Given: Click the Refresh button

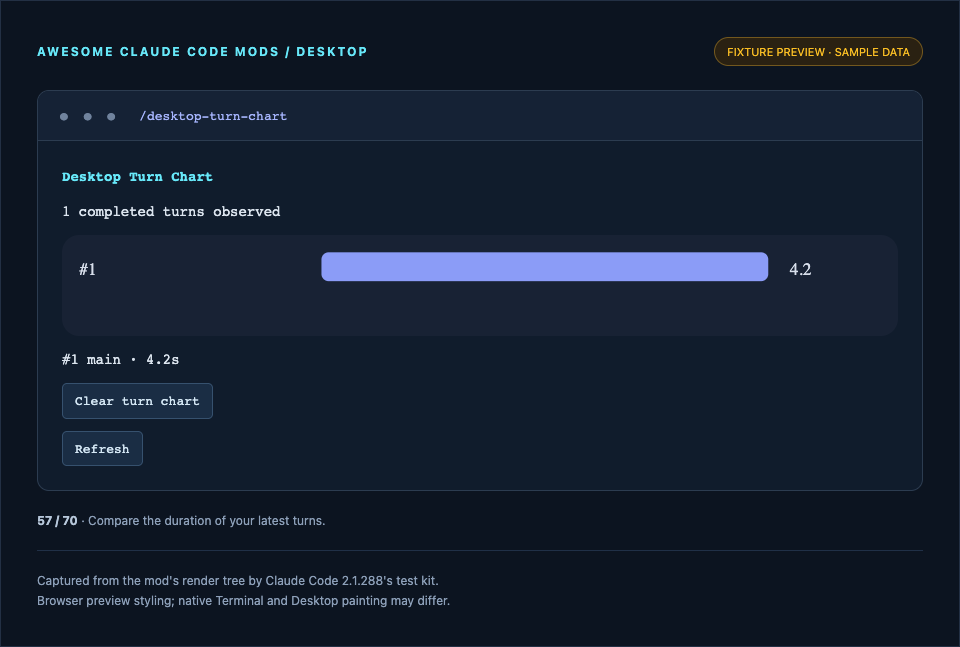Looking at the screenshot, I should point(102,449).
